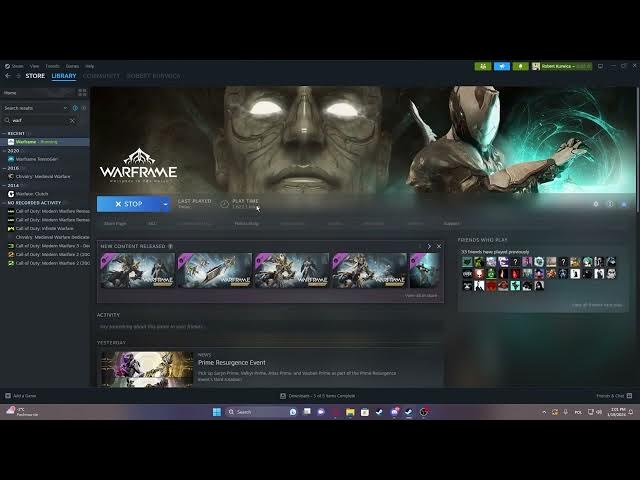Select the Warframe Teenobar entry
This screenshot has width=640, height=480.
coord(45,159)
